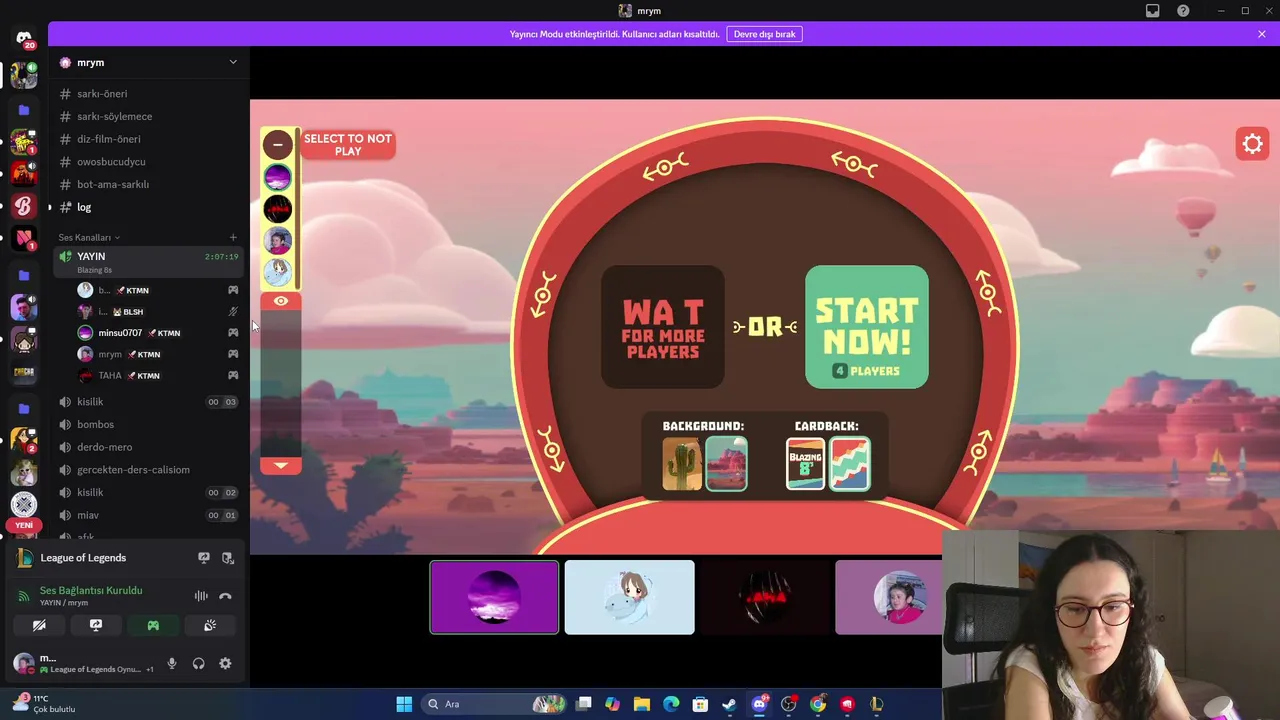
Task: Join gercekten-ders-calisiom voice channel
Action: point(148,470)
